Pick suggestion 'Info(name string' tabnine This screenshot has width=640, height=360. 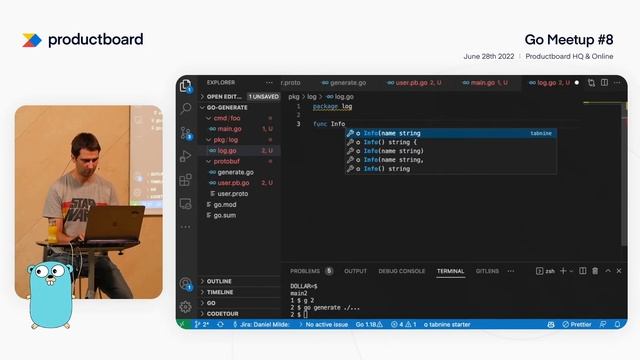point(451,133)
